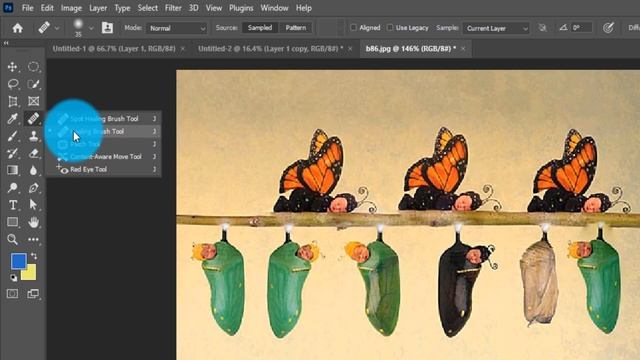Select the Elliptical Marquee tool
Screen dimensions: 640x360
pyautogui.click(x=33, y=67)
